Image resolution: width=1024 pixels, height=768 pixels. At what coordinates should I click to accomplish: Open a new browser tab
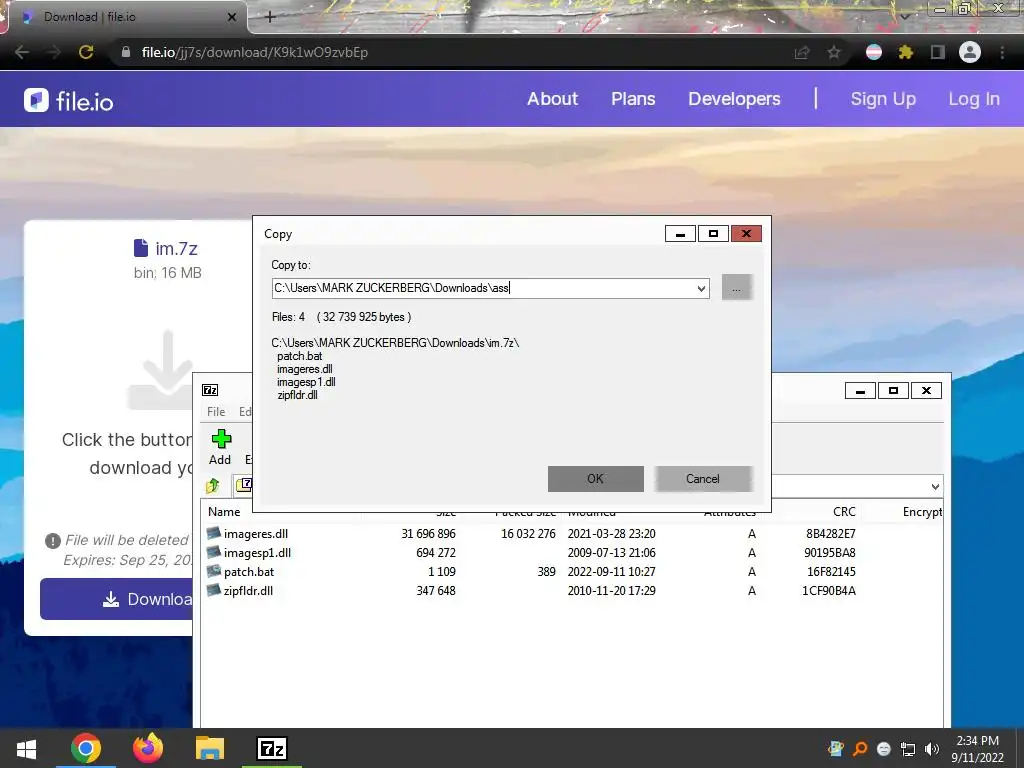[x=270, y=17]
